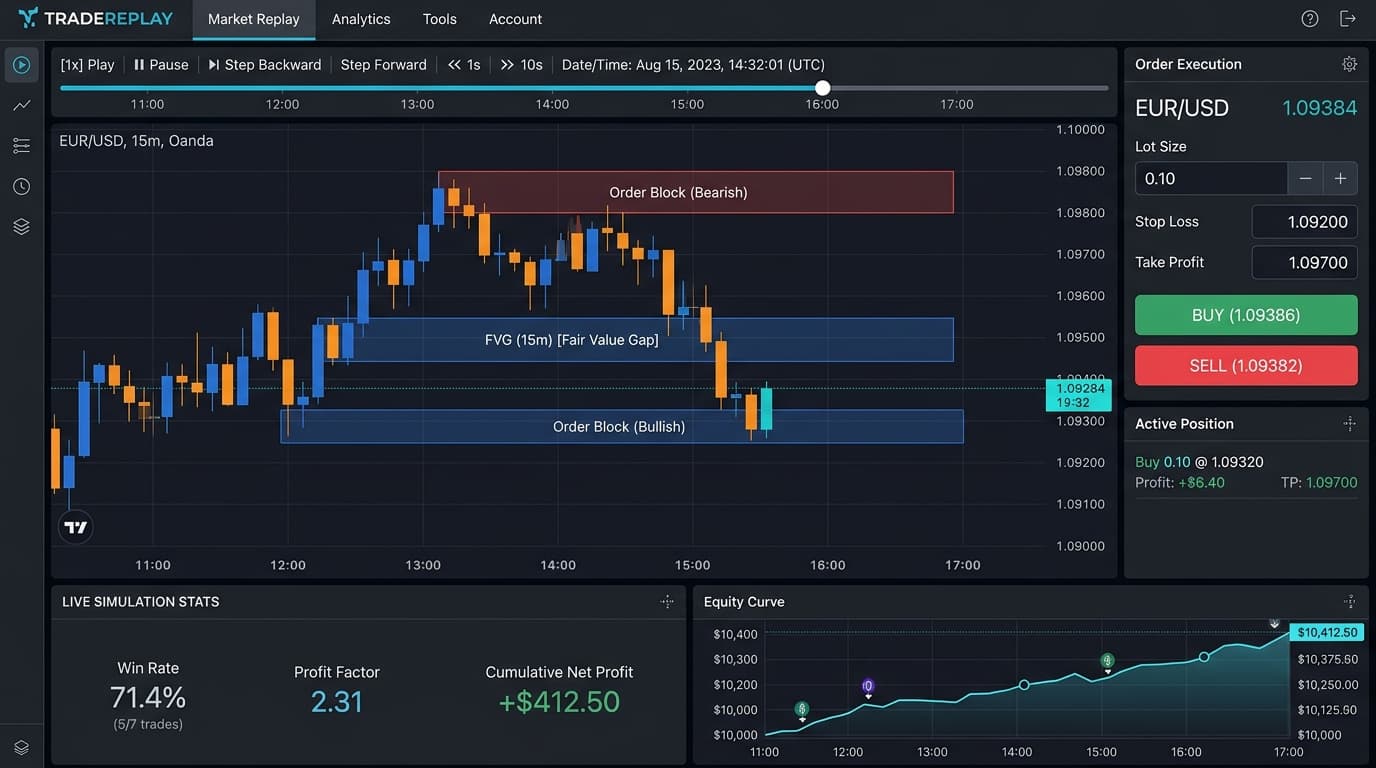Select the FVG (15m) [Fair Value Gap] zone label
Viewport: 1376px width, 768px height.
click(572, 340)
